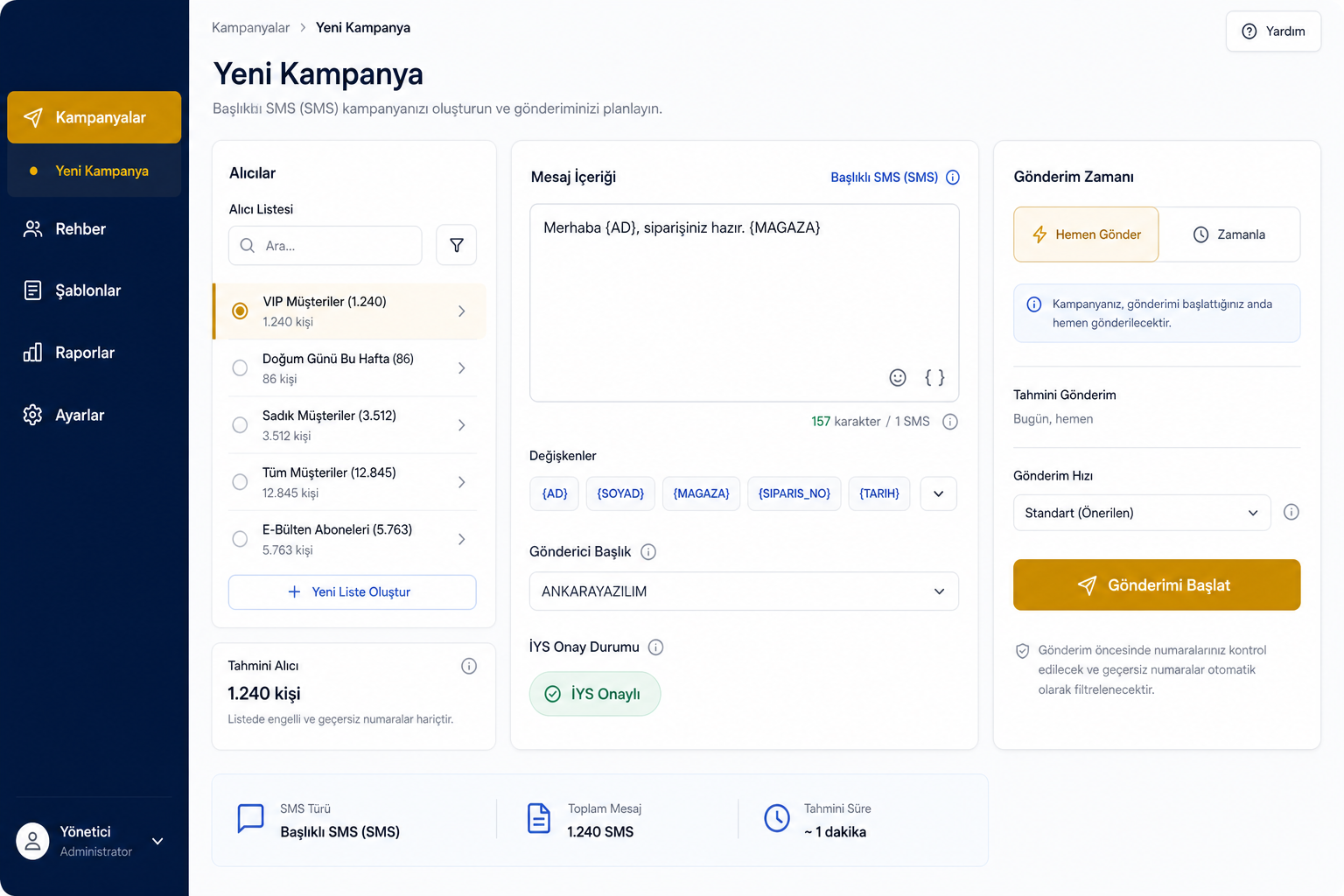Click the character count info icon

click(950, 422)
